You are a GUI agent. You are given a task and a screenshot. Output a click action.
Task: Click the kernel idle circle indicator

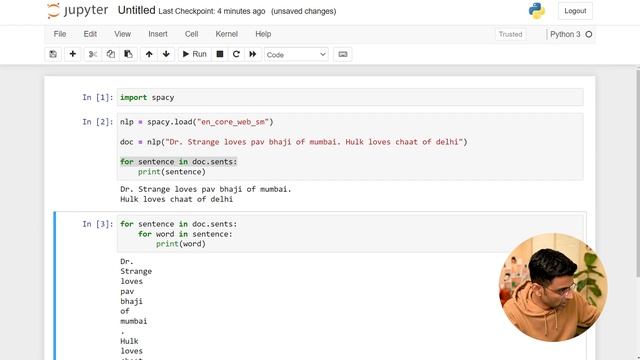[x=589, y=34]
